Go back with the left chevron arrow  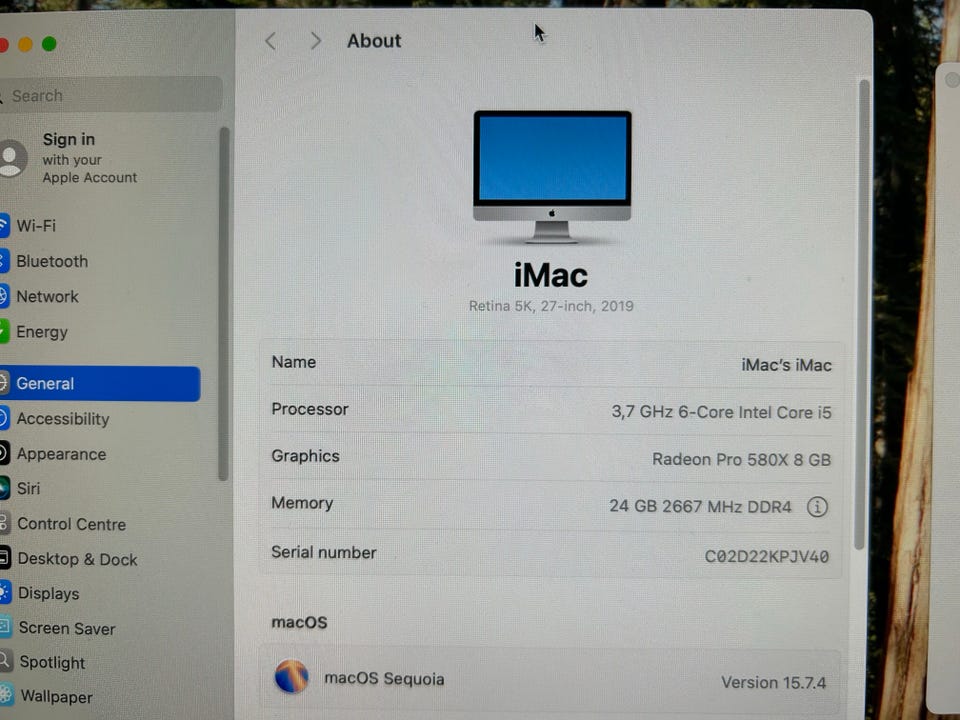click(271, 41)
